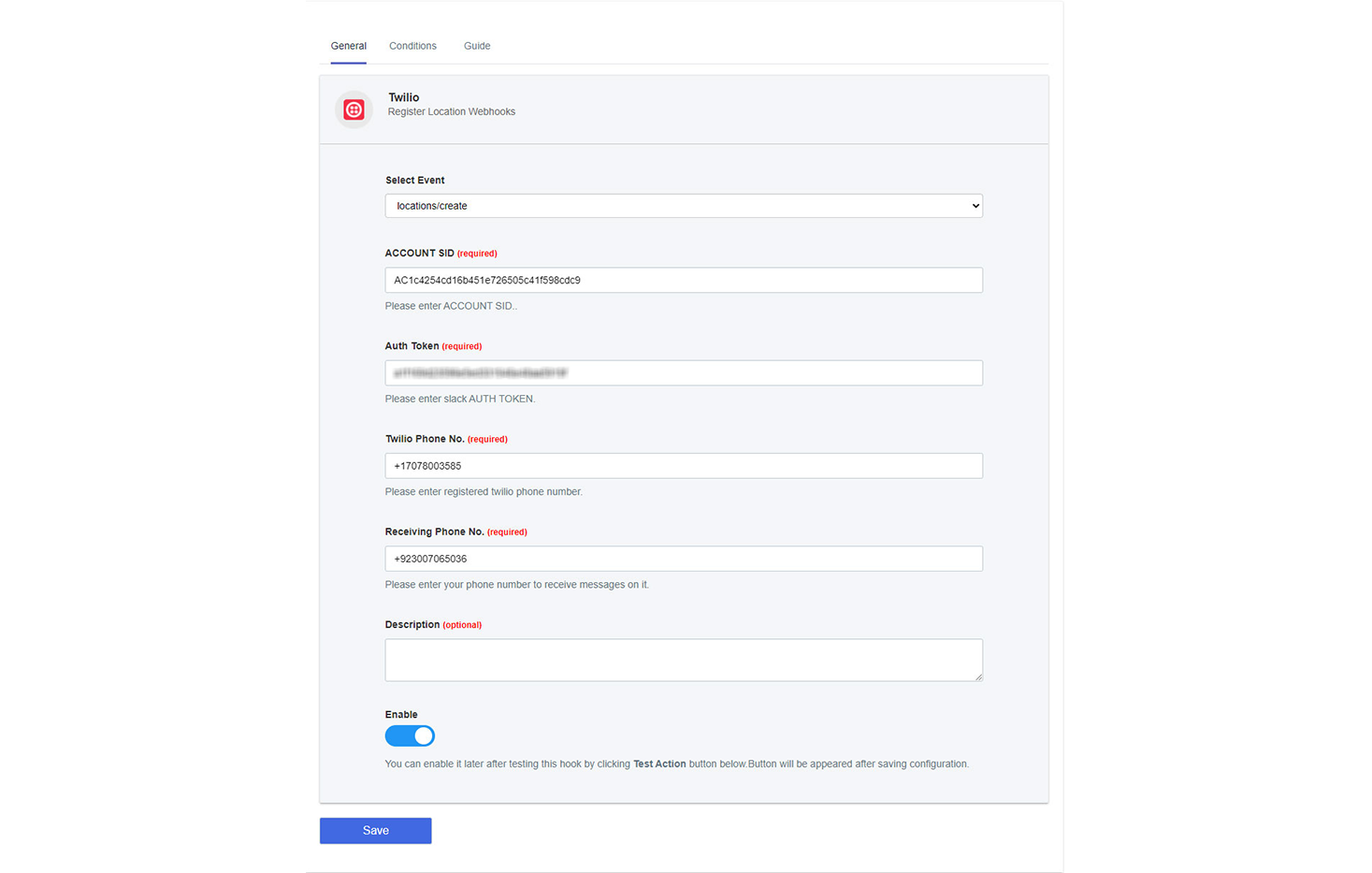Click the Description (optional) label
1372x873 pixels.
tap(433, 625)
